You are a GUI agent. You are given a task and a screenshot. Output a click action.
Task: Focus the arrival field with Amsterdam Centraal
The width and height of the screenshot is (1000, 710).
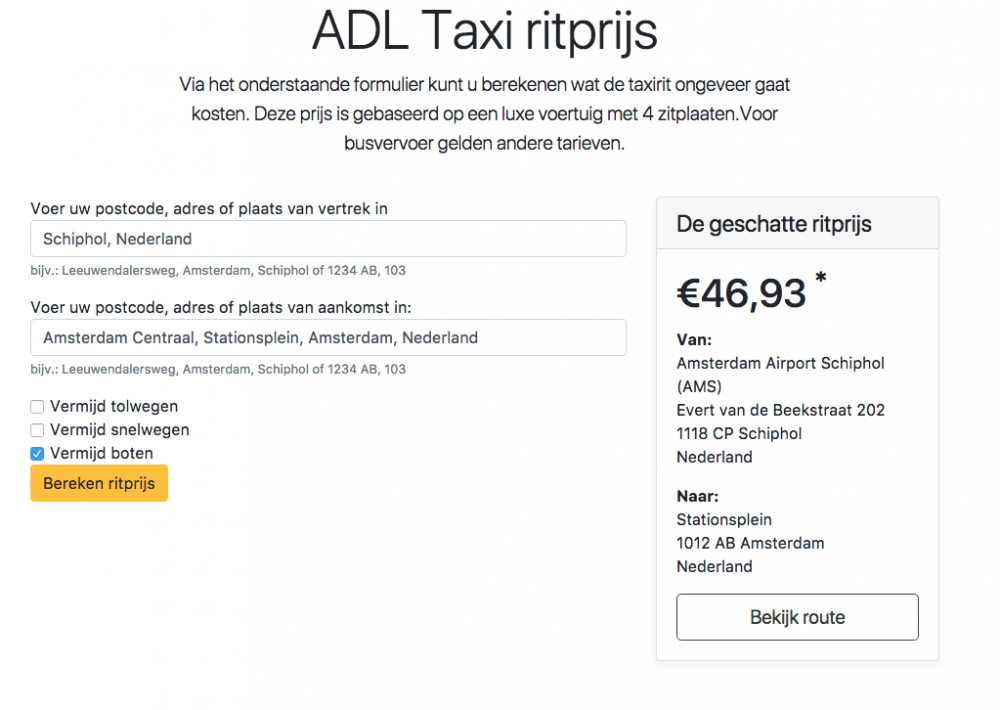[328, 338]
